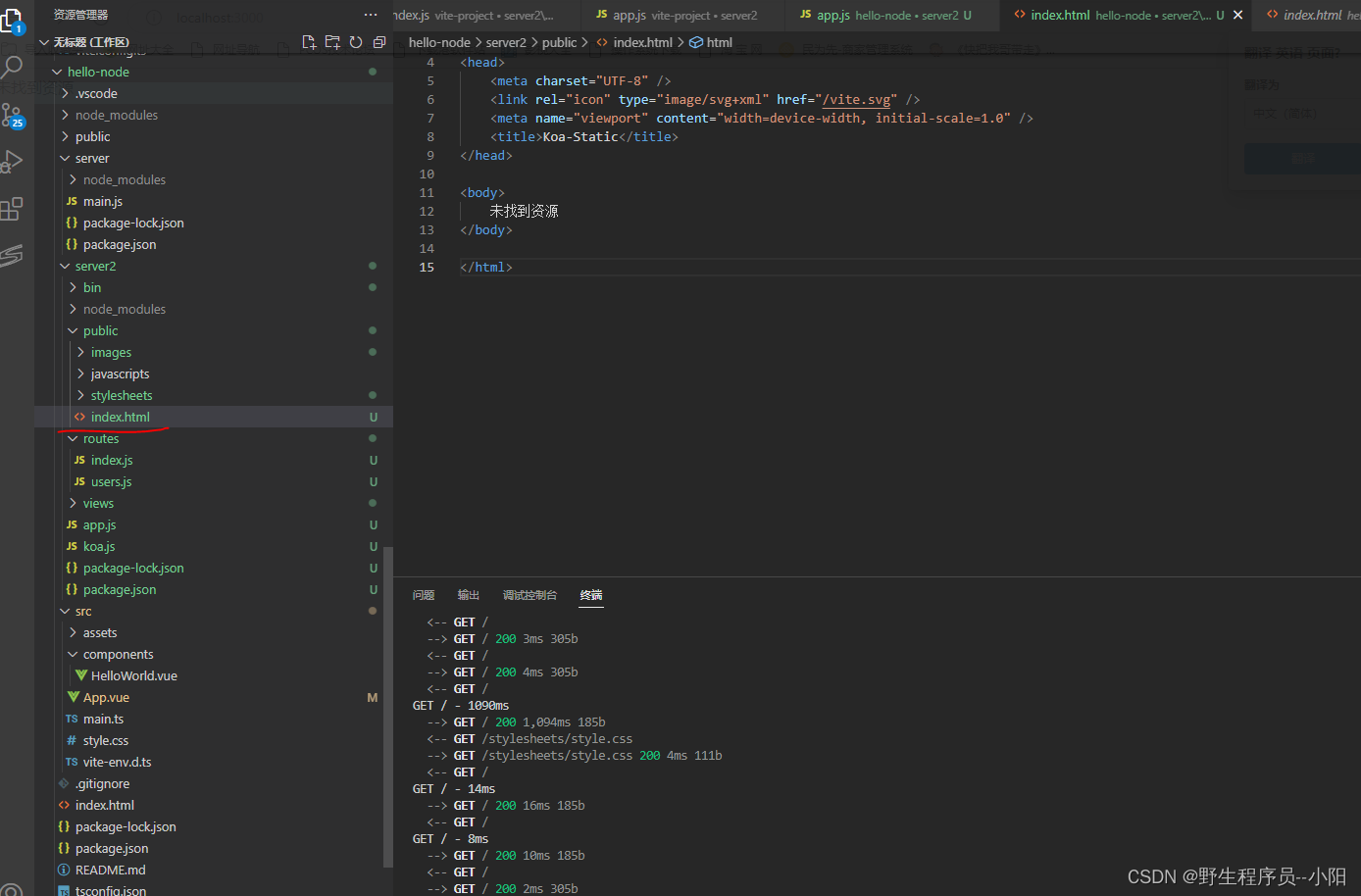Click the New File icon in explorer header

point(309,42)
